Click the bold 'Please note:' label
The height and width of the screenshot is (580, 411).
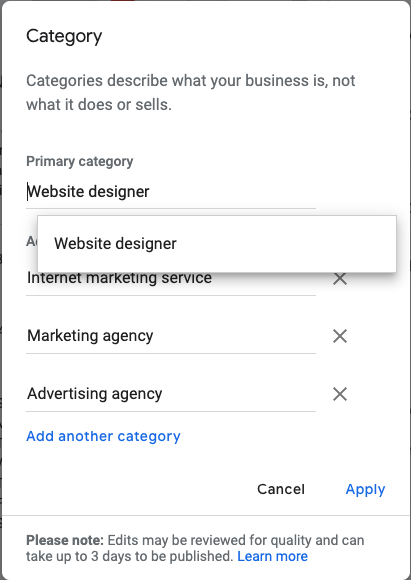click(x=65, y=540)
